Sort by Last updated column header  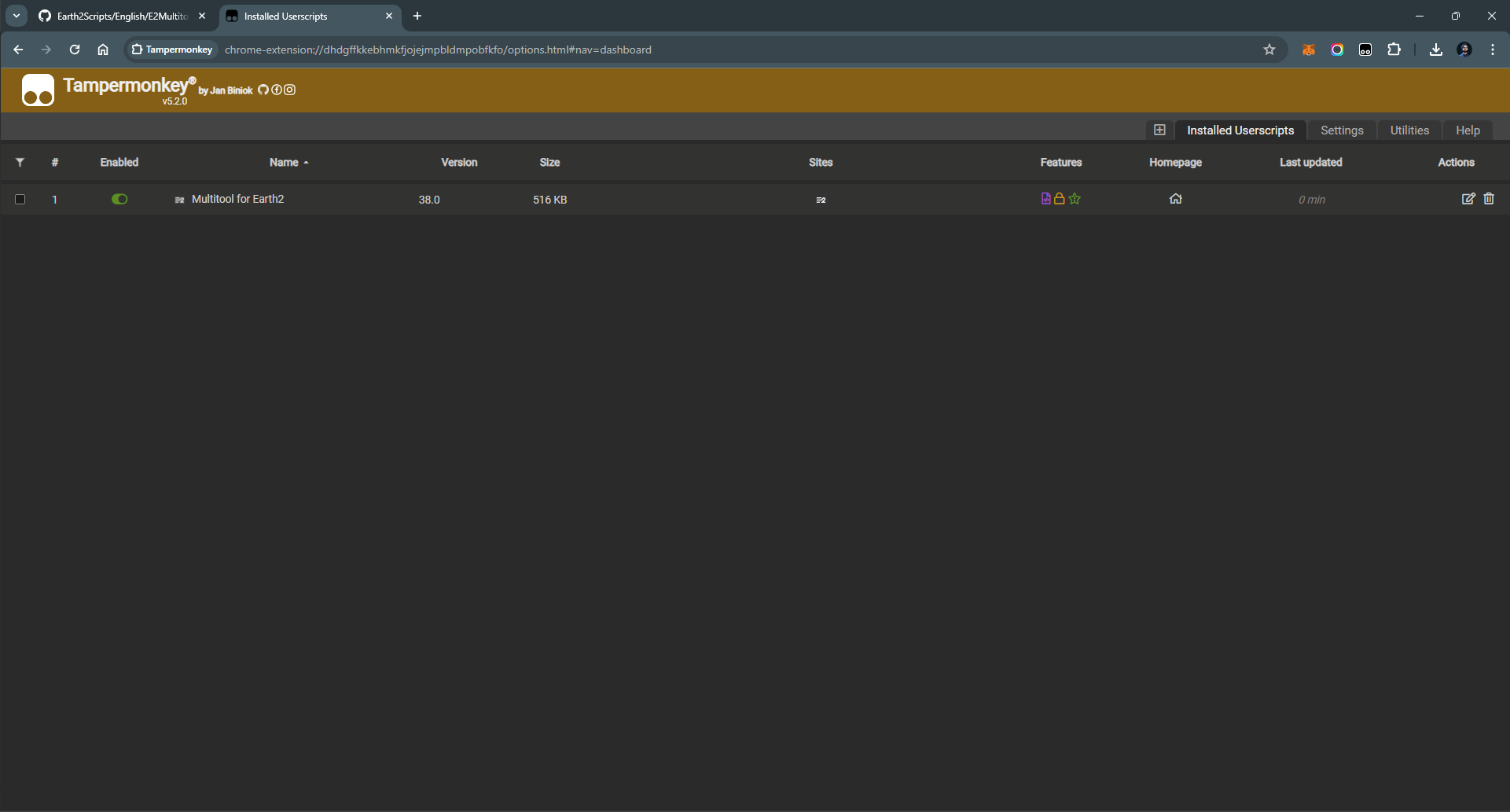point(1310,163)
